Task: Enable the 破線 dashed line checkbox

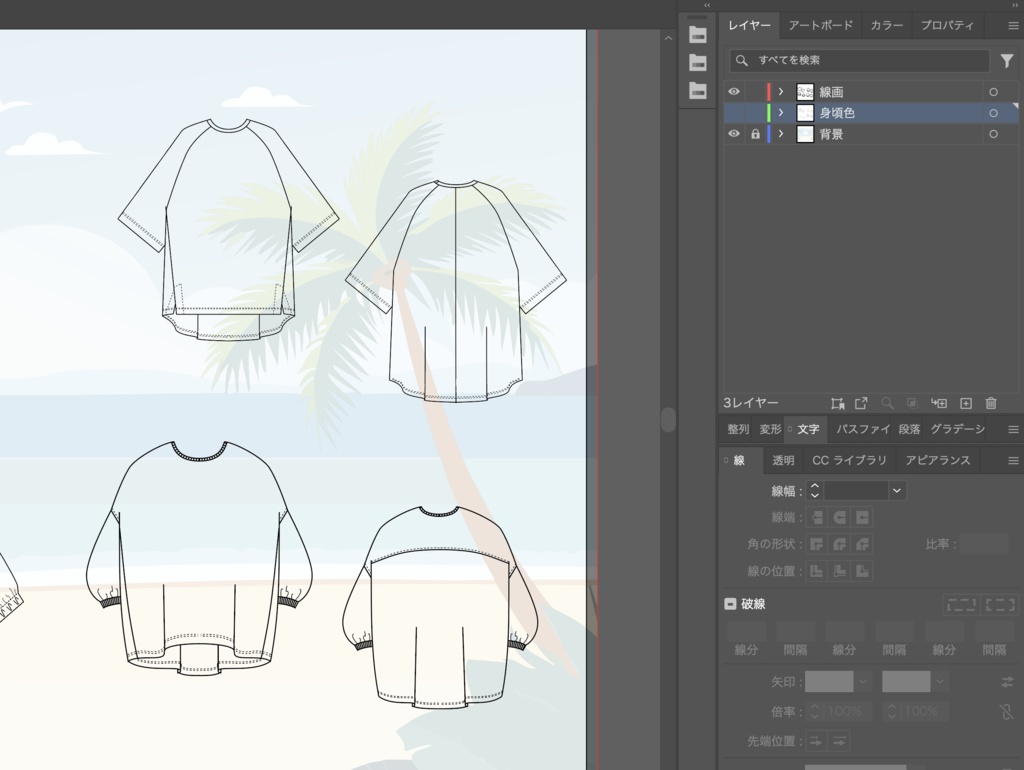Action: tap(731, 603)
